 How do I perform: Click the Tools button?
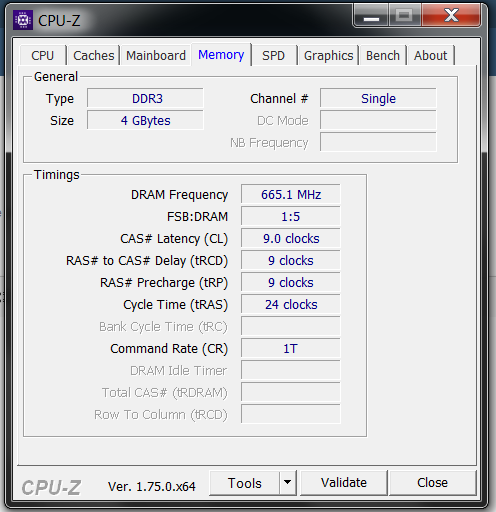pyautogui.click(x=245, y=483)
